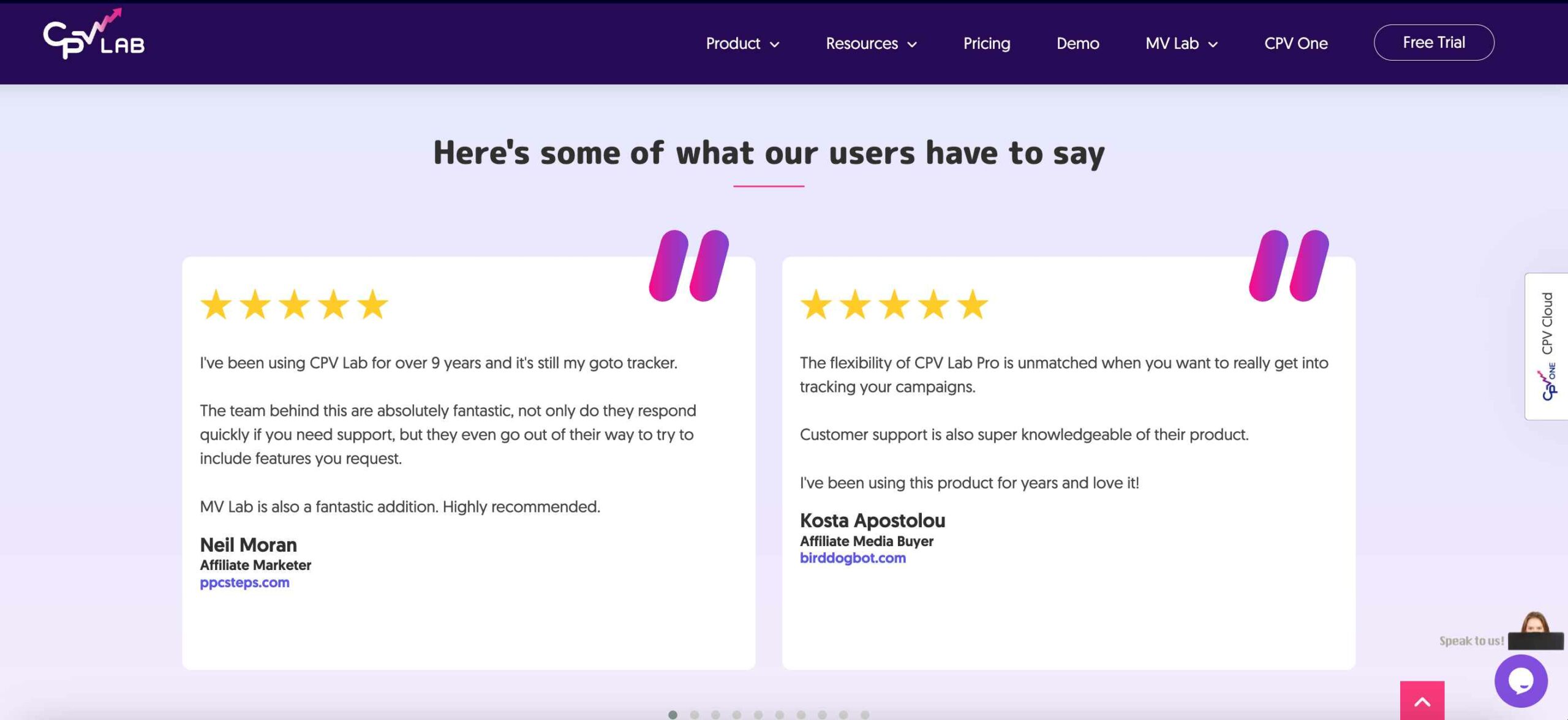Open the CPV Cloud side tab
The image size is (1568, 720).
point(1547,347)
